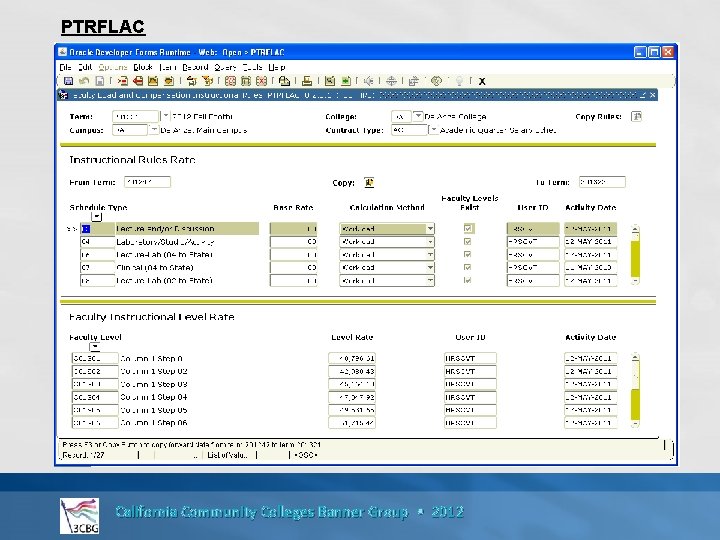This screenshot has width=720, height=540.
Task: Click the Print toolbar icon
Action: pyautogui.click(x=307, y=81)
